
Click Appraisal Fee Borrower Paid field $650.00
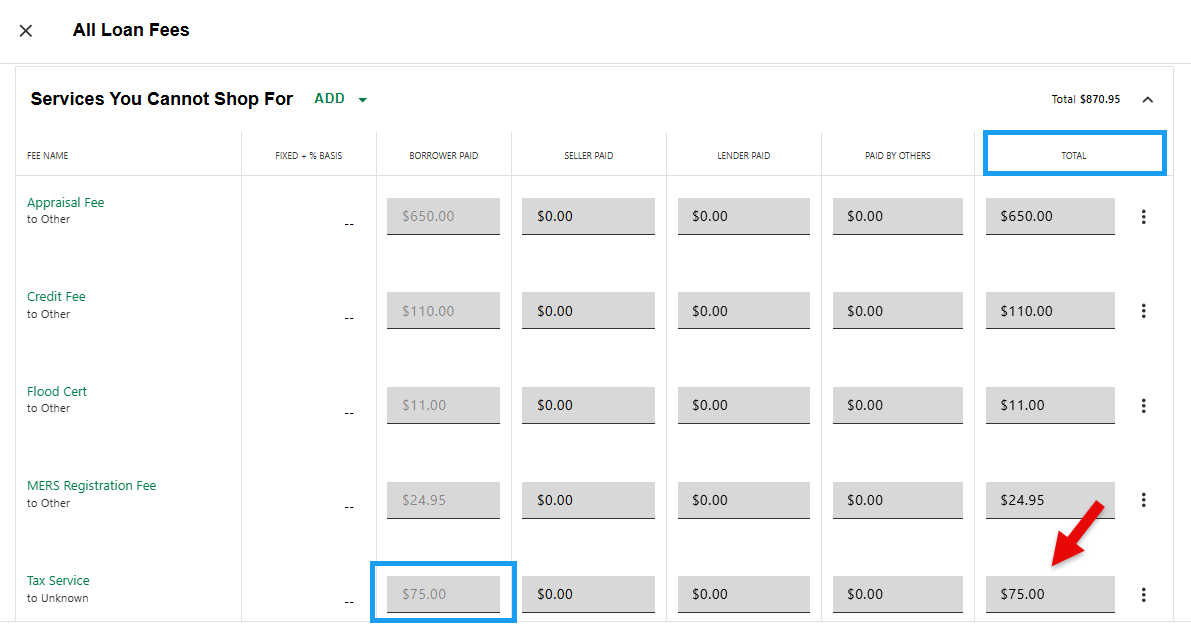[443, 217]
